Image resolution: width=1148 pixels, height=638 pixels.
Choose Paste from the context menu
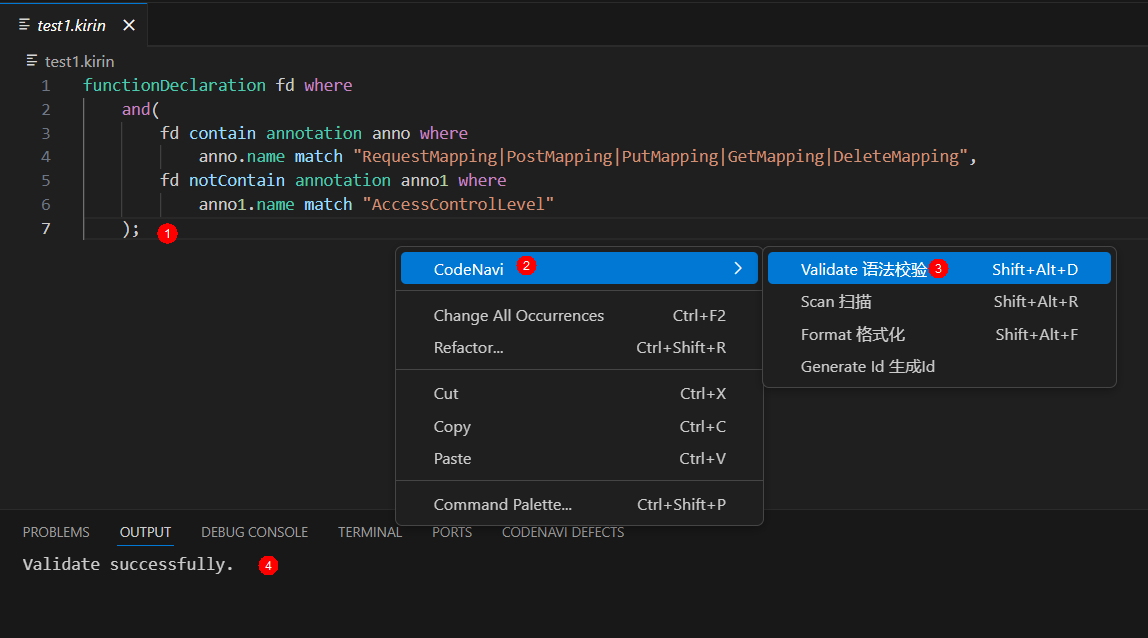[452, 459]
